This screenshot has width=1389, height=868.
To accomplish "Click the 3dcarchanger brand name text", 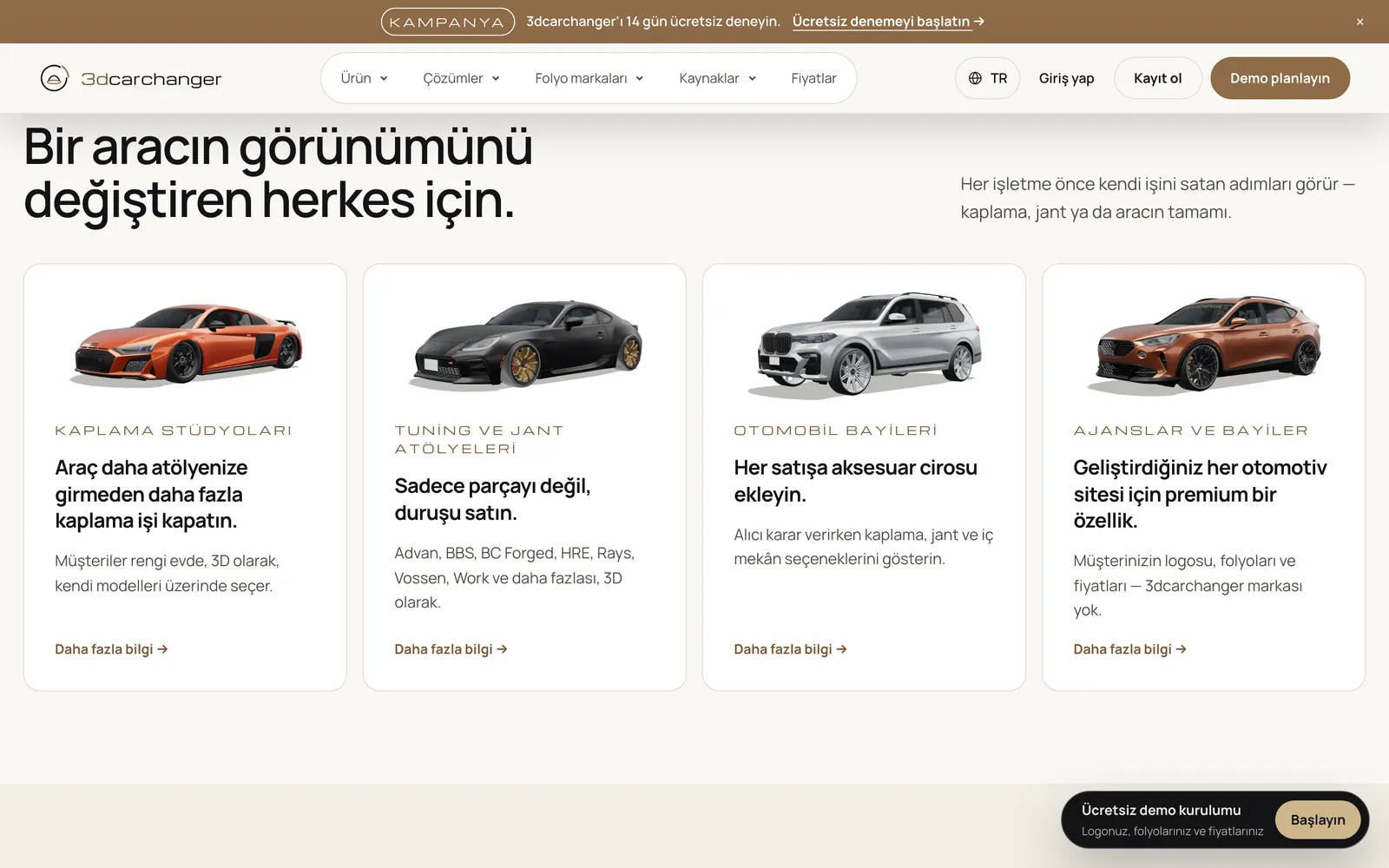I will 151,79.
